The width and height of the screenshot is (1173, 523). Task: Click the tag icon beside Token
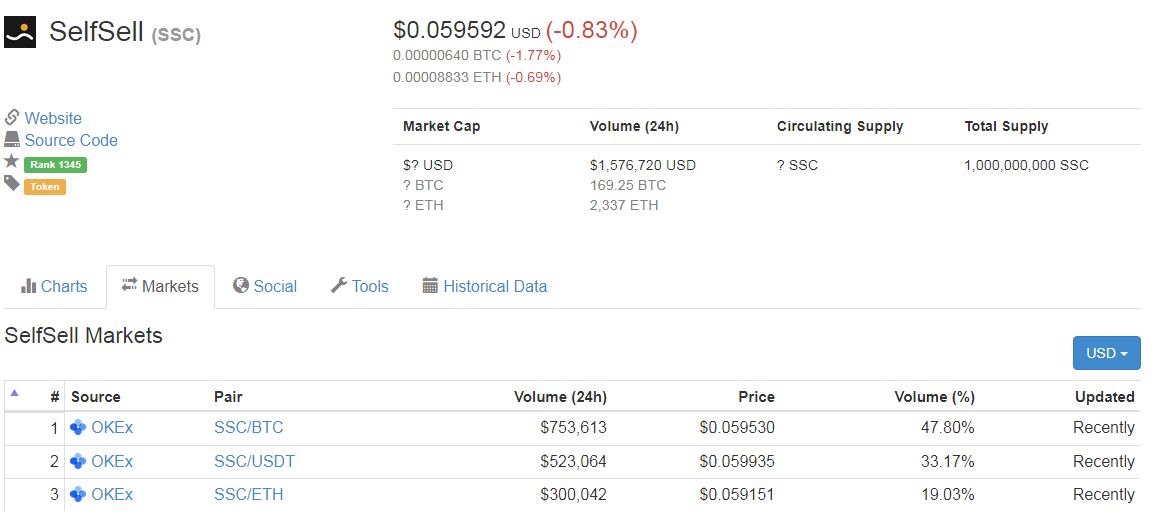[12, 184]
